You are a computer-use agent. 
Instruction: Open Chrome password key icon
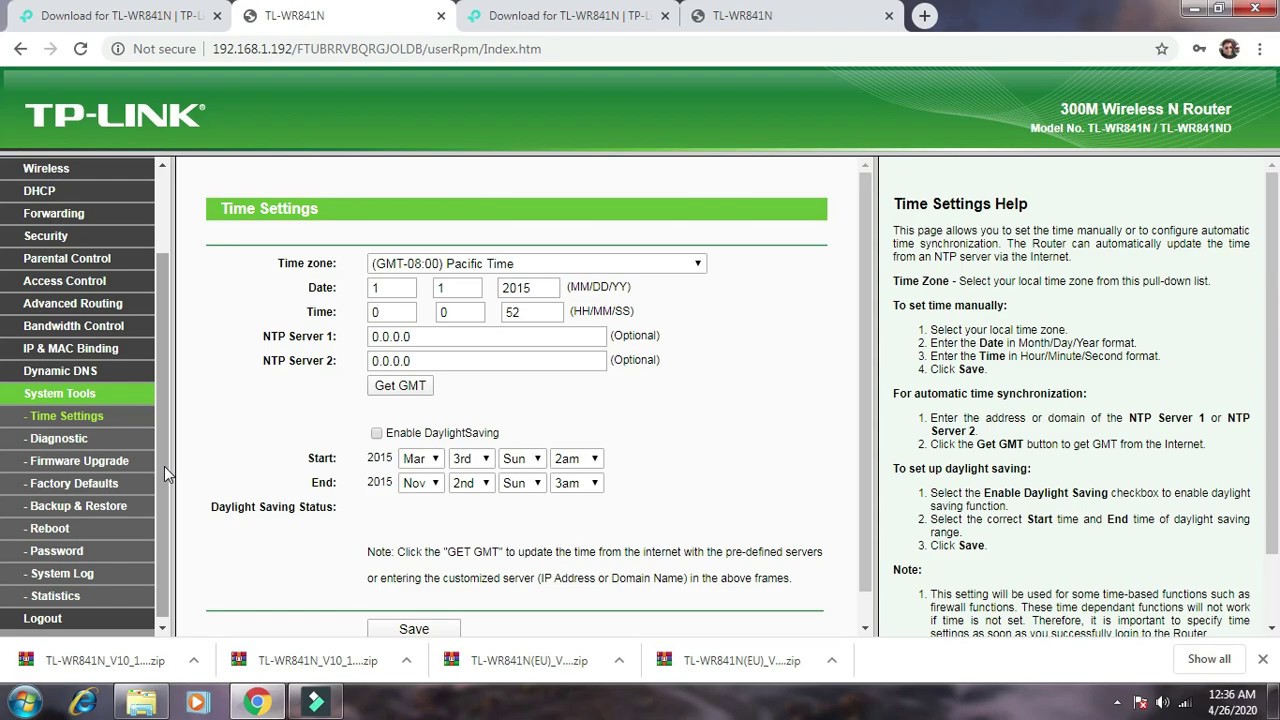coord(1199,48)
